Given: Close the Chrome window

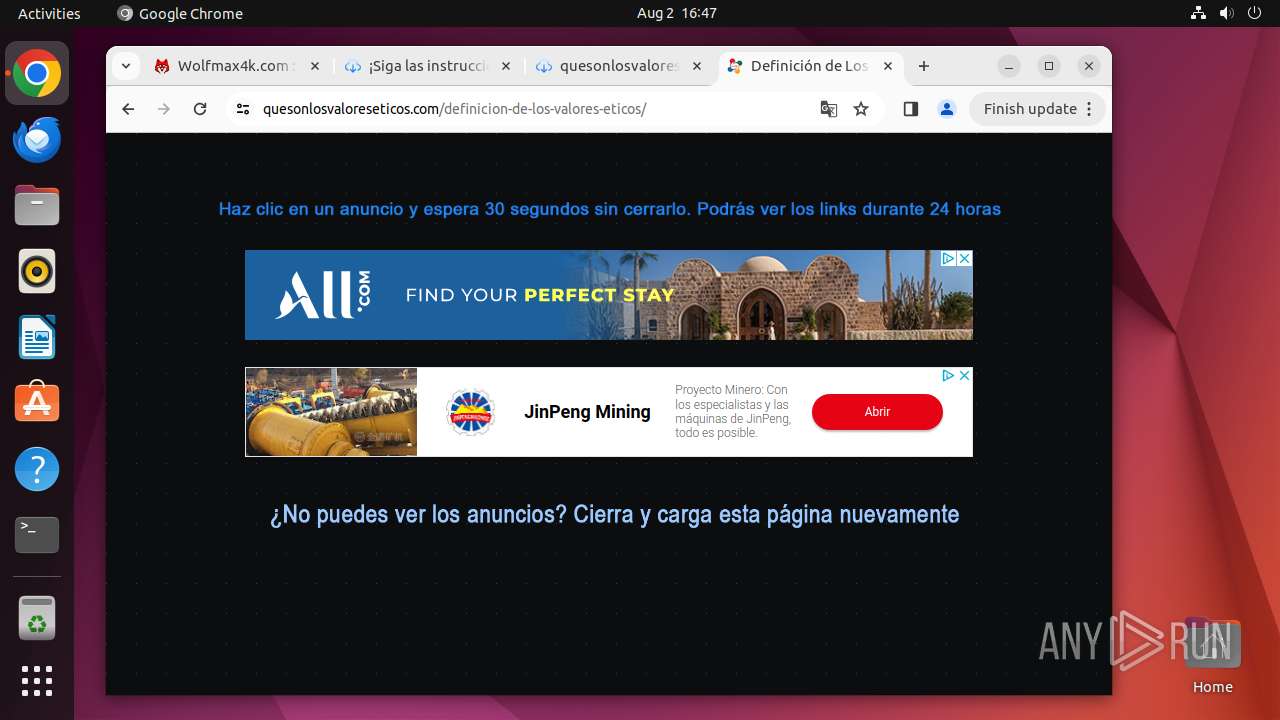Looking at the screenshot, I should click(1089, 66).
